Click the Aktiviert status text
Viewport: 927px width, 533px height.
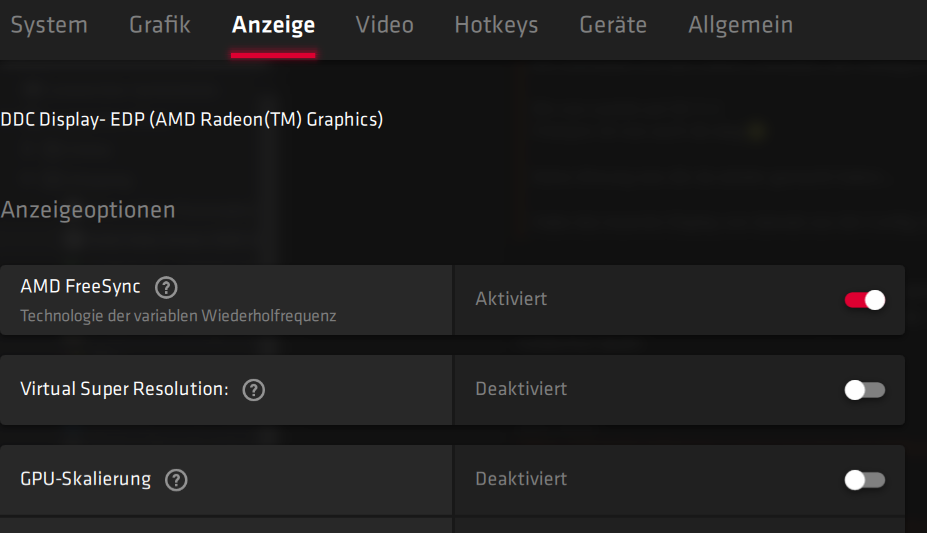pos(511,299)
